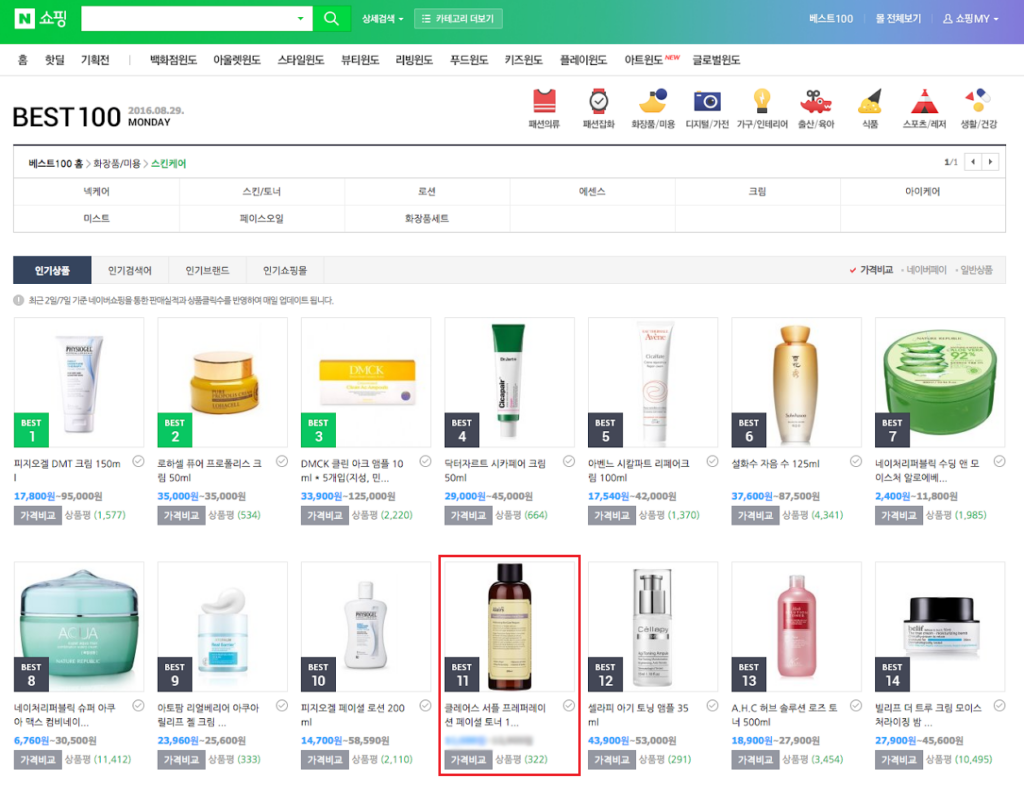Toggle wish check for 피지오겔 DMT 크림

tap(138, 462)
